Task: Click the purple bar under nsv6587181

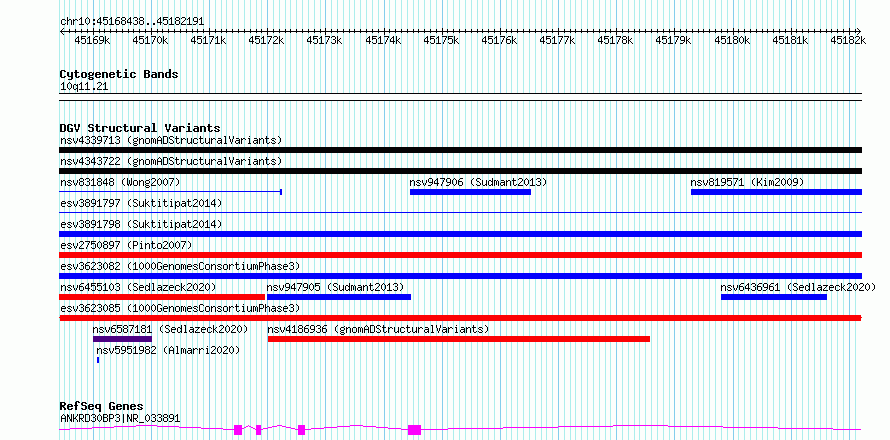Action: pos(123,339)
